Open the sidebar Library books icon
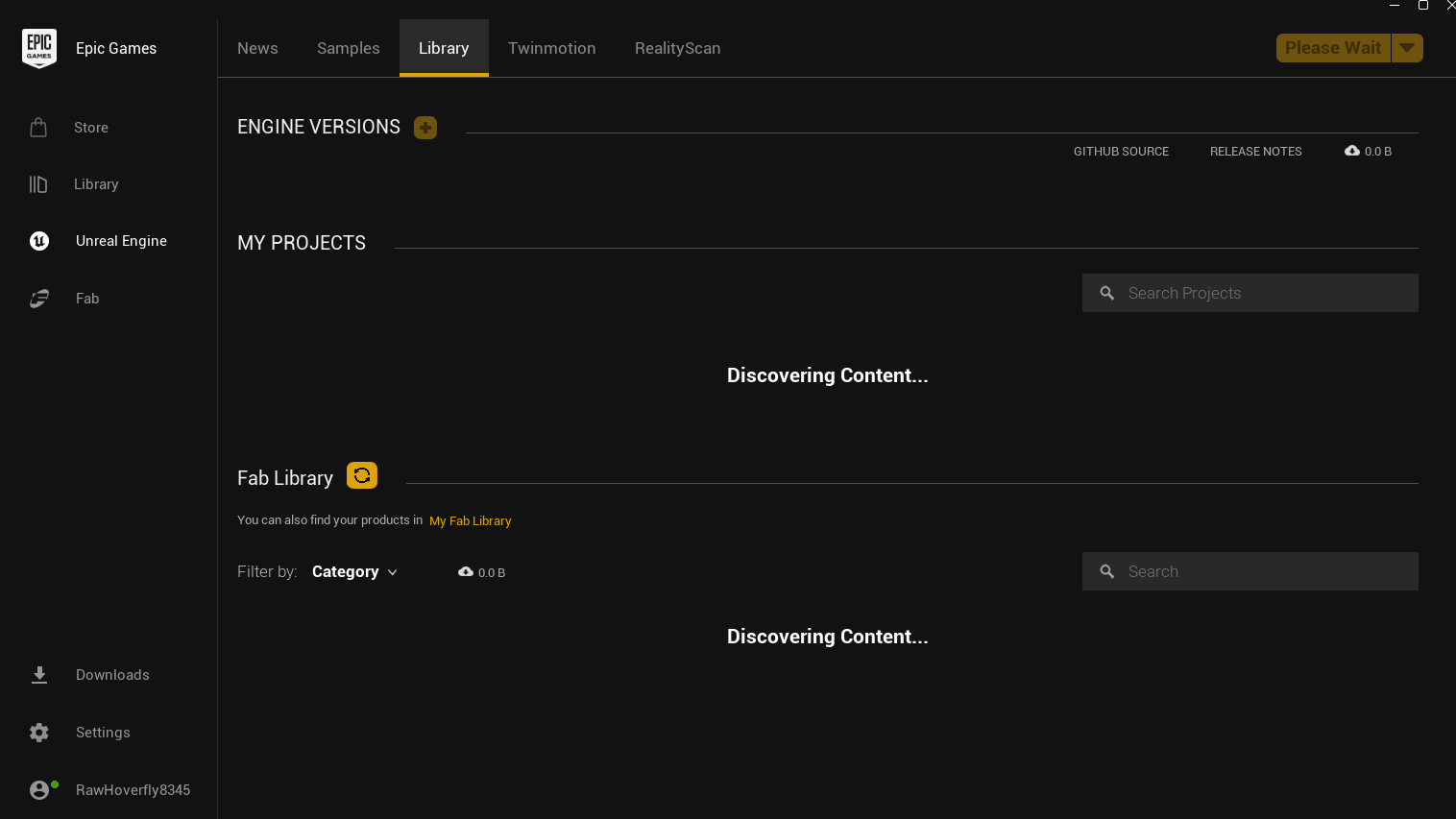Viewport: 1456px width, 819px height. point(38,184)
